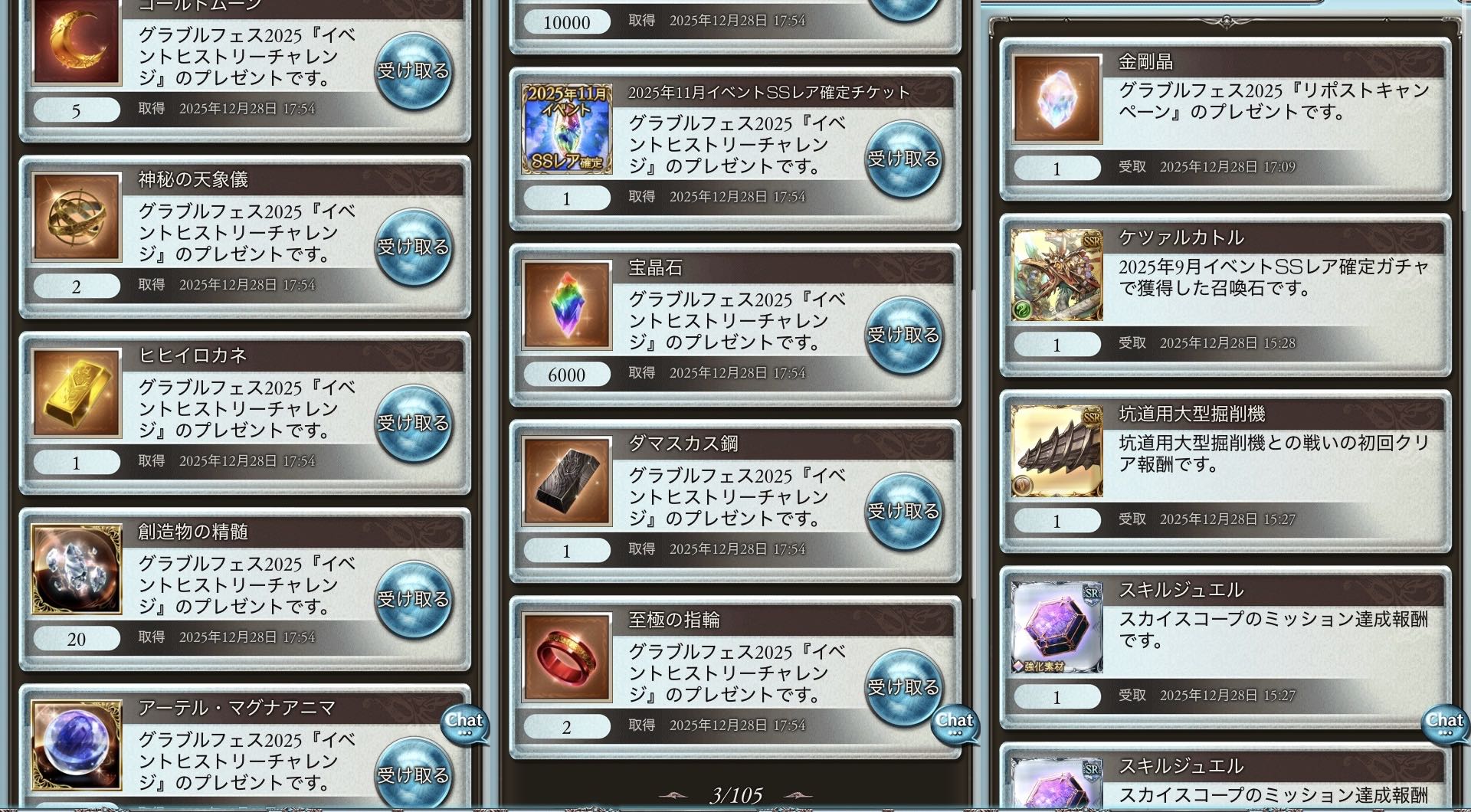The width and height of the screenshot is (1471, 812).
Task: Claim the 至極の指輪 with 受け取る button
Action: pos(903,687)
